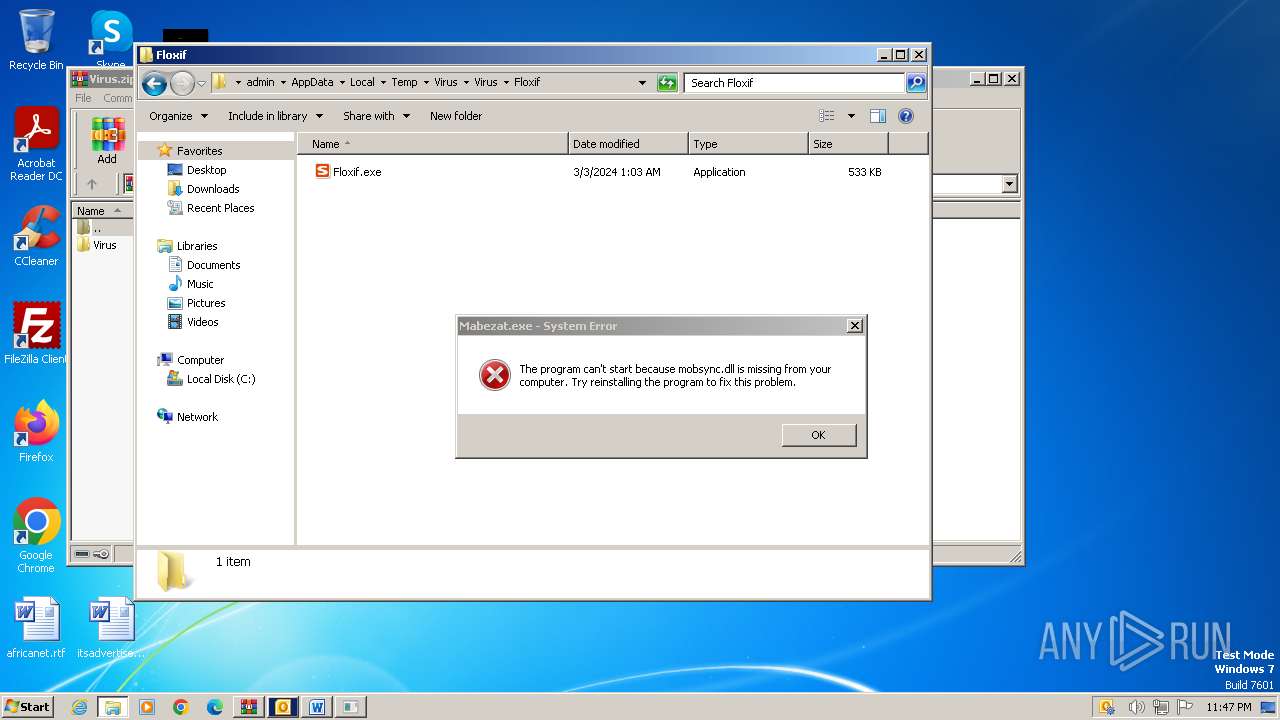1280x720 pixels.
Task: Click the refresh button next to address bar
Action: pos(667,83)
